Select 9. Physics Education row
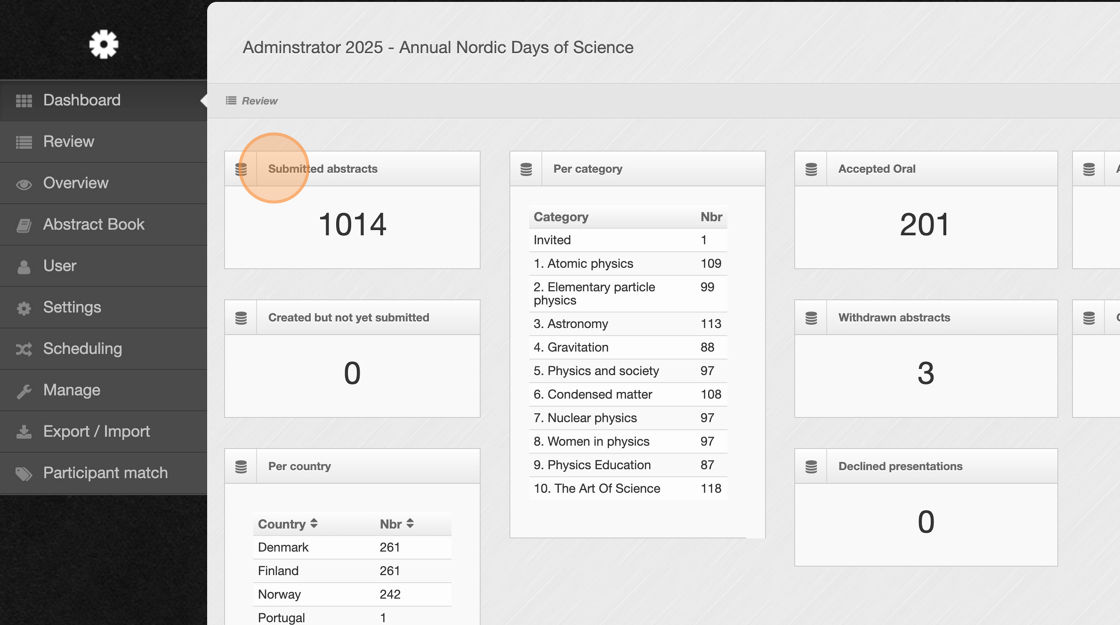 coord(628,465)
